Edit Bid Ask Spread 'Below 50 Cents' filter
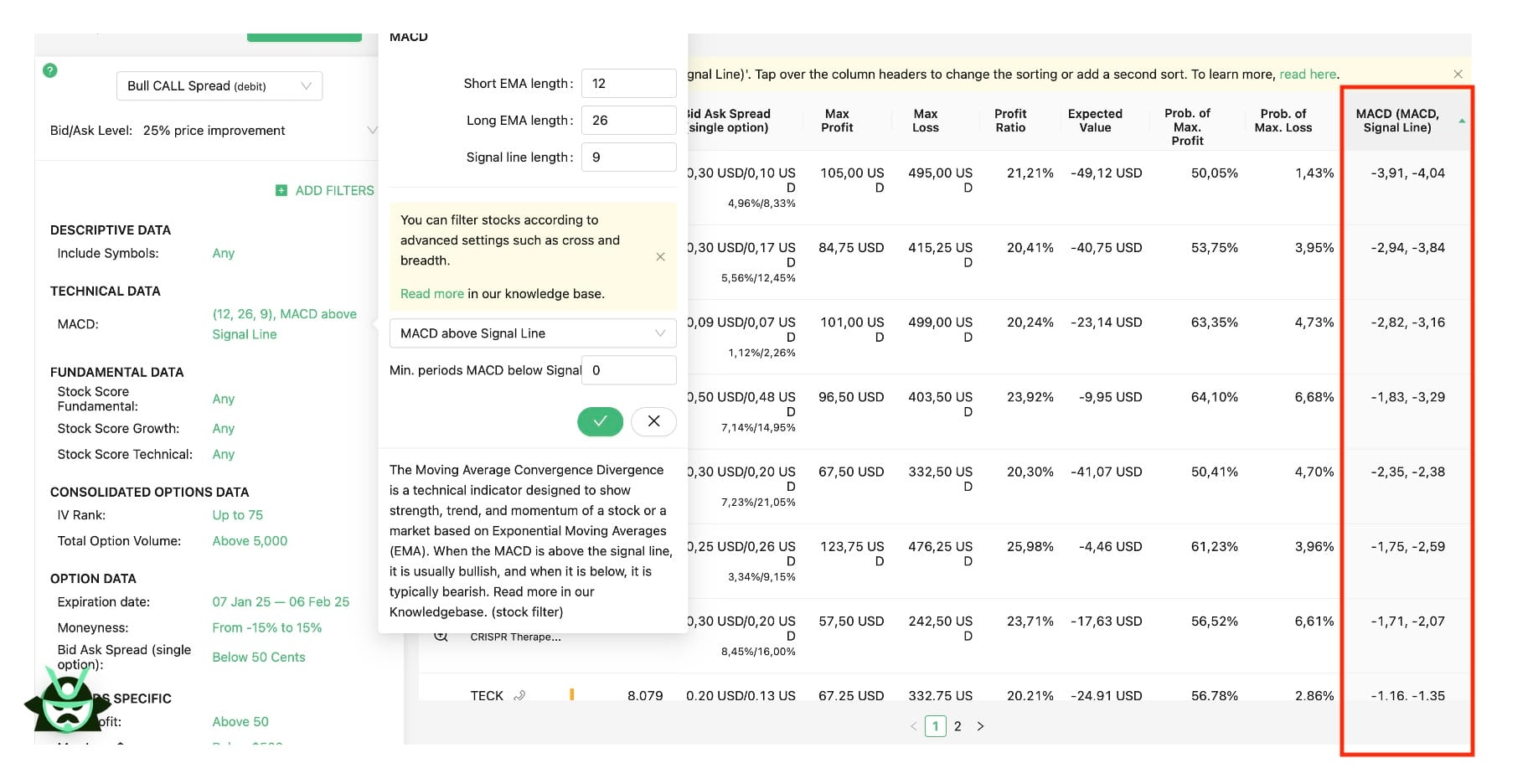The image size is (1533, 784). [259, 658]
